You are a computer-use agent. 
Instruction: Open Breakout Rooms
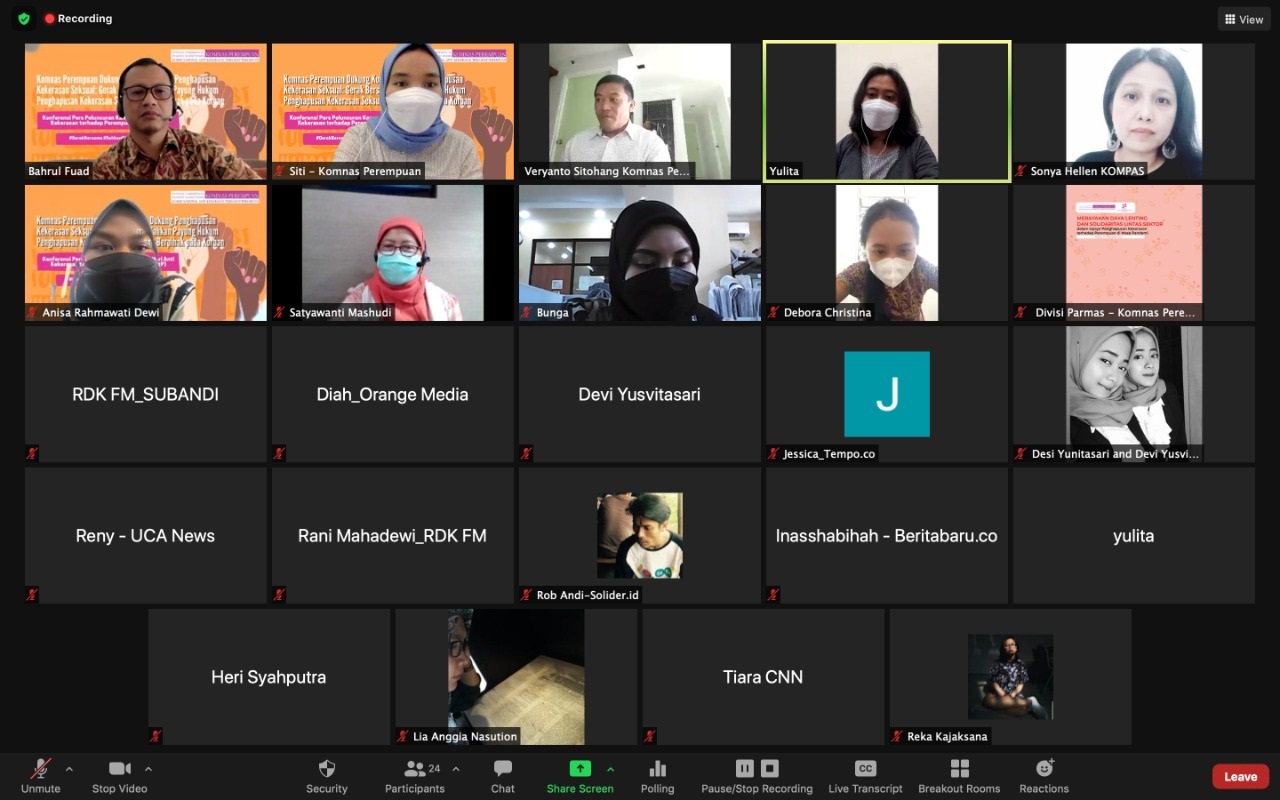pos(959,769)
